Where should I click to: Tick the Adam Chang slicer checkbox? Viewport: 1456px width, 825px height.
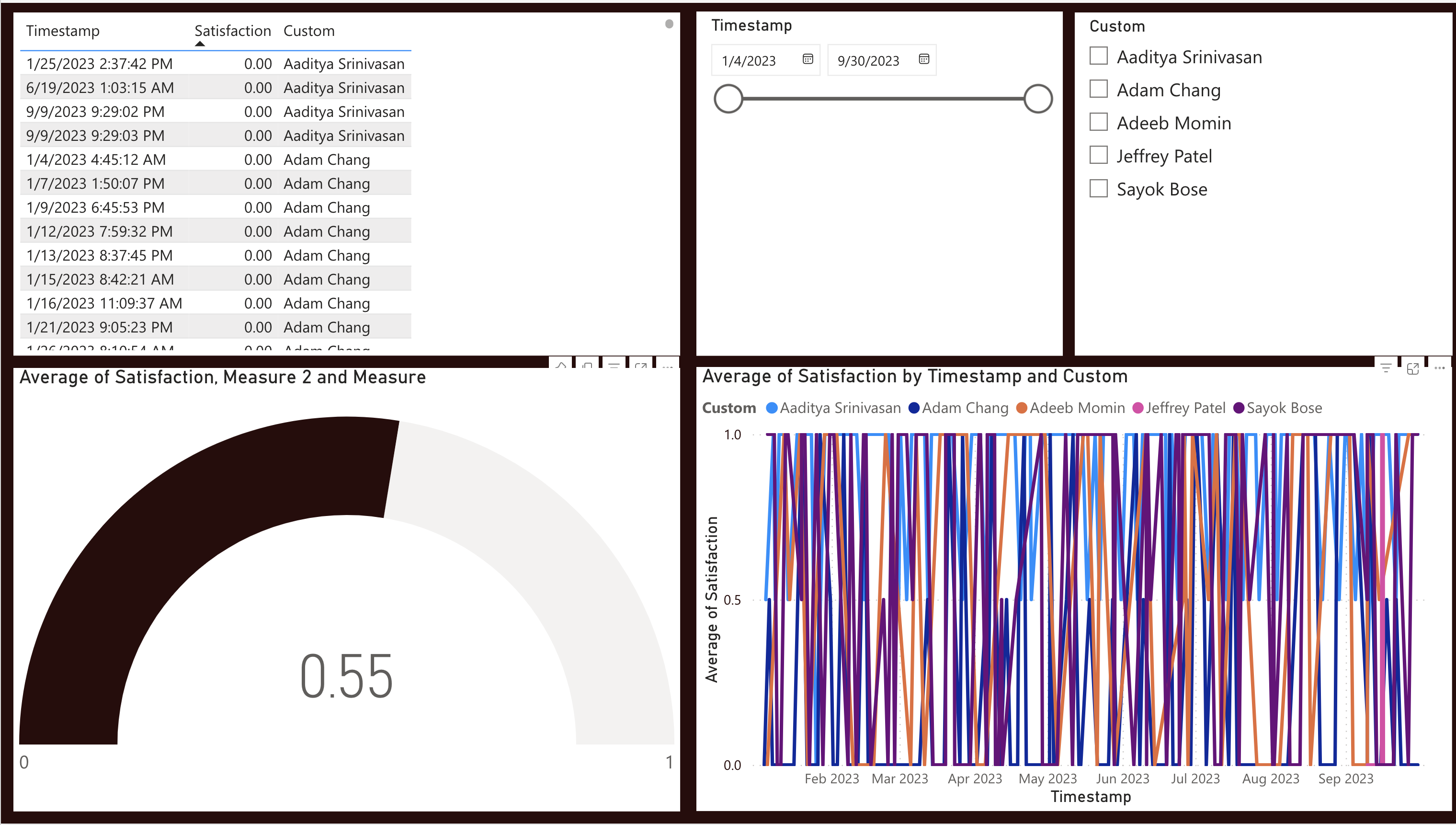point(1098,89)
